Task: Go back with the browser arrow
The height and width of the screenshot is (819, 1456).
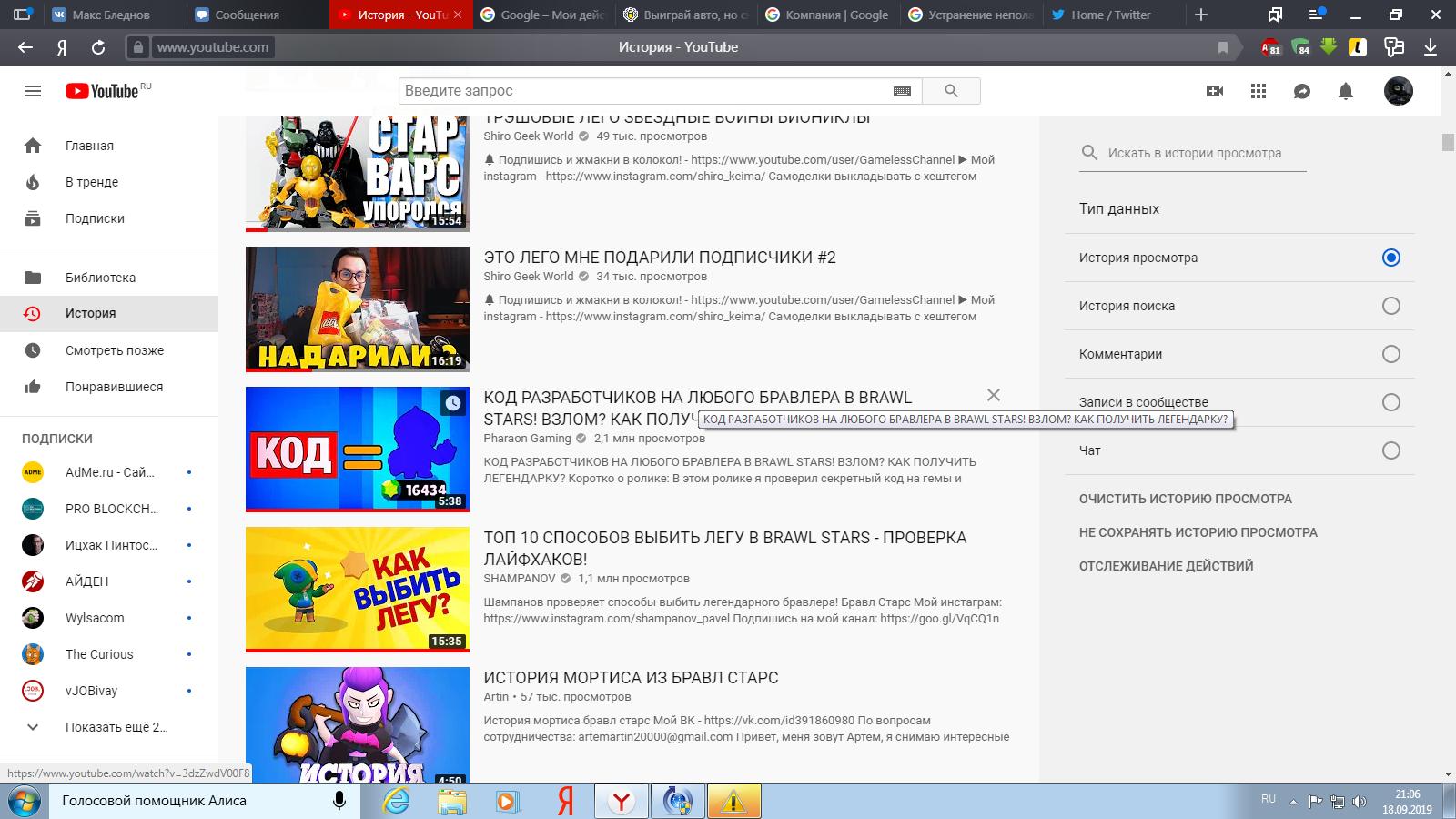Action: pyautogui.click(x=25, y=47)
